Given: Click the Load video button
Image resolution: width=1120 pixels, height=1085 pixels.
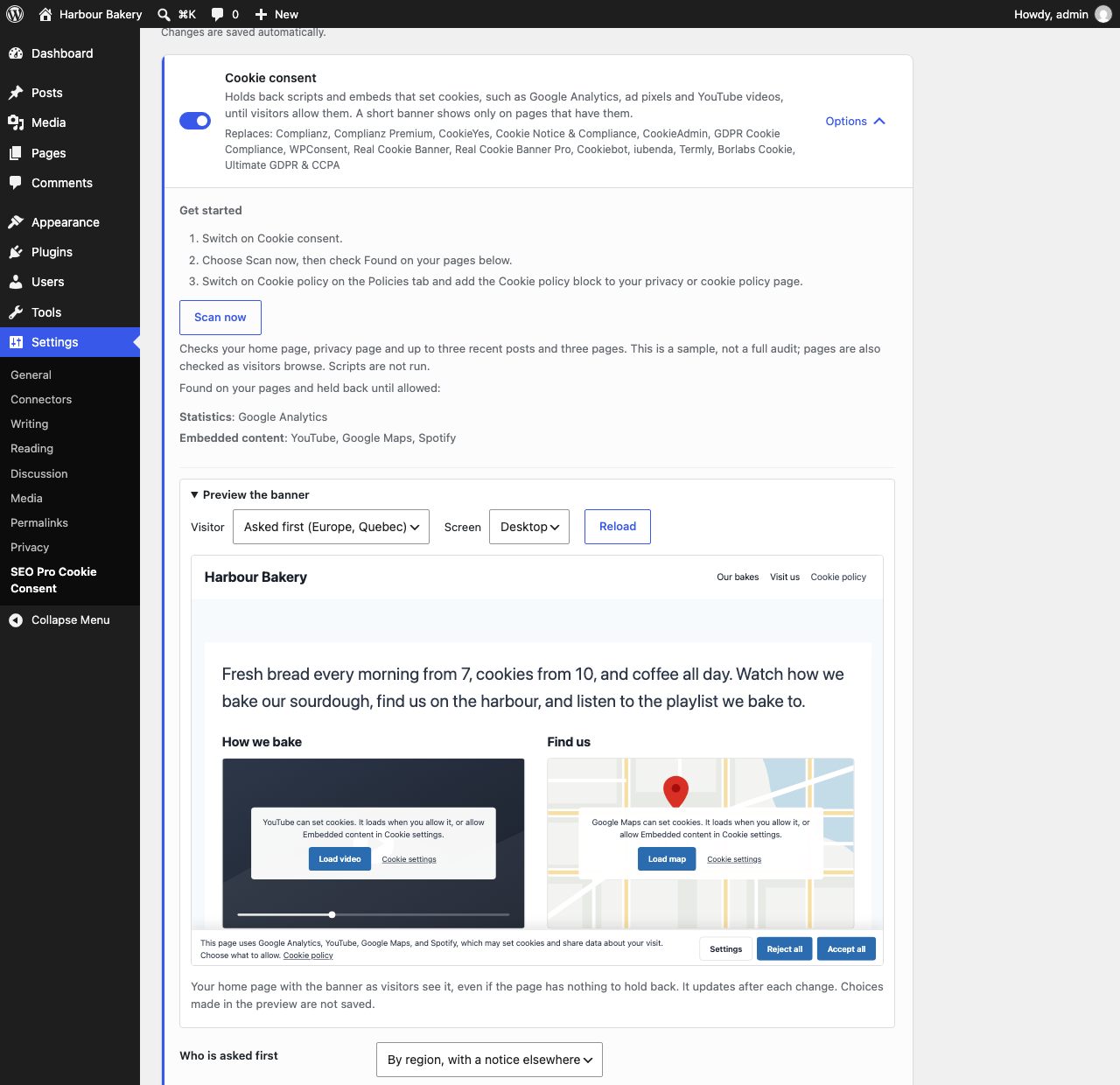Looking at the screenshot, I should (x=339, y=859).
